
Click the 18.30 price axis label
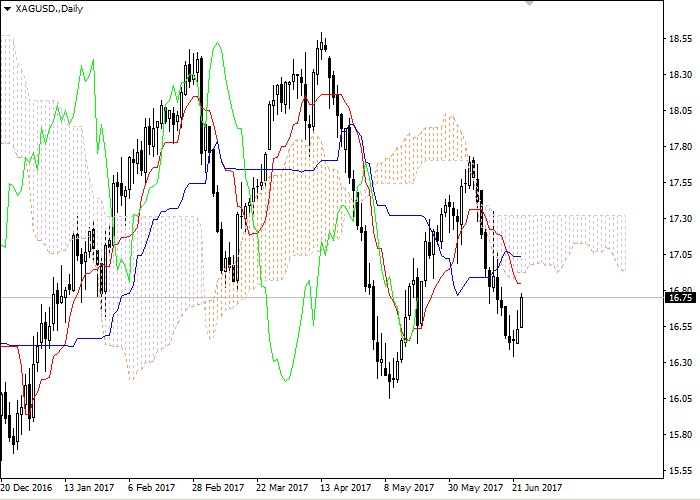(680, 75)
